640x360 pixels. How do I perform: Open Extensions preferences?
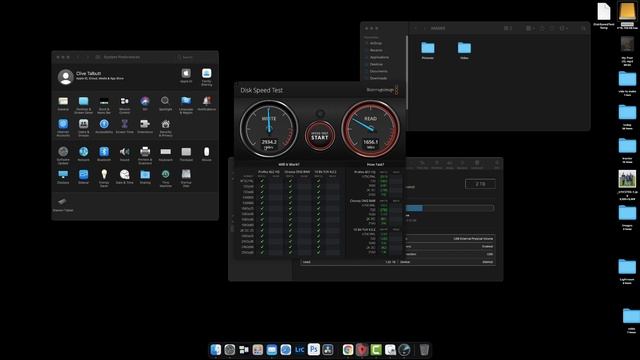pyautogui.click(x=145, y=126)
